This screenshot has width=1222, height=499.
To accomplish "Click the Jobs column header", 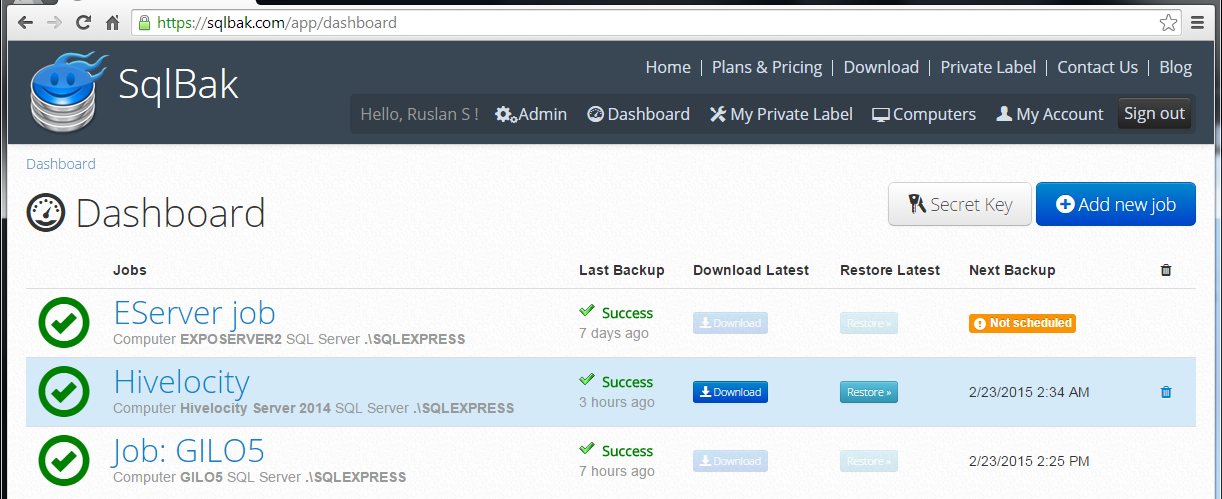I will click(130, 270).
